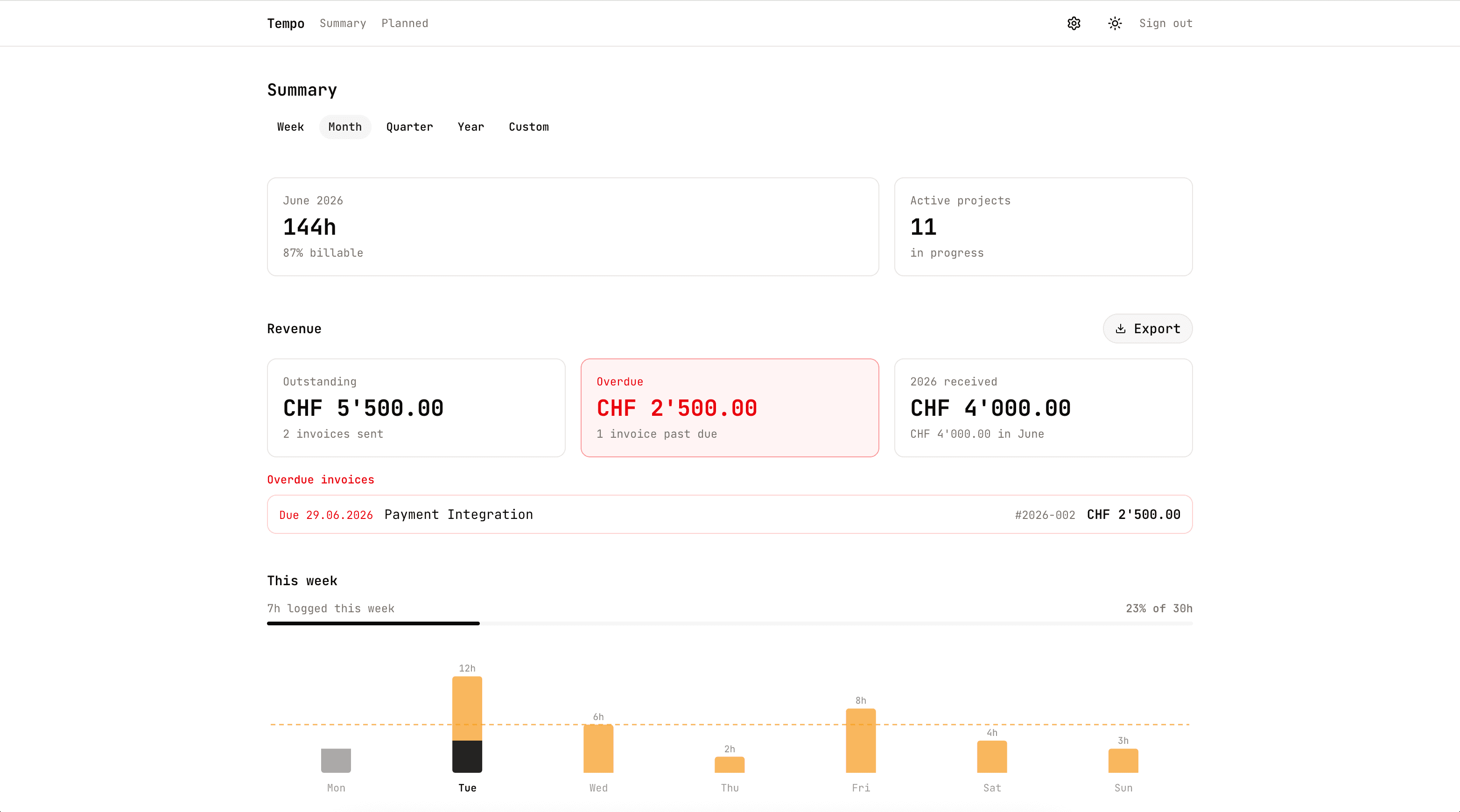Click the 12h label above Tuesday
The width and height of the screenshot is (1460, 812).
point(467,669)
